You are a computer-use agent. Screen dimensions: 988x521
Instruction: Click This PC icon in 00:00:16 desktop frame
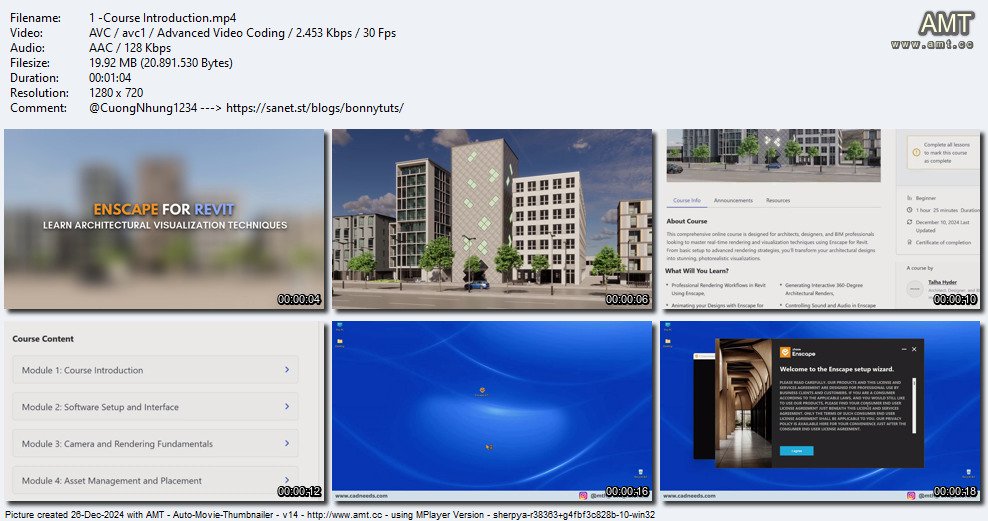point(340,326)
